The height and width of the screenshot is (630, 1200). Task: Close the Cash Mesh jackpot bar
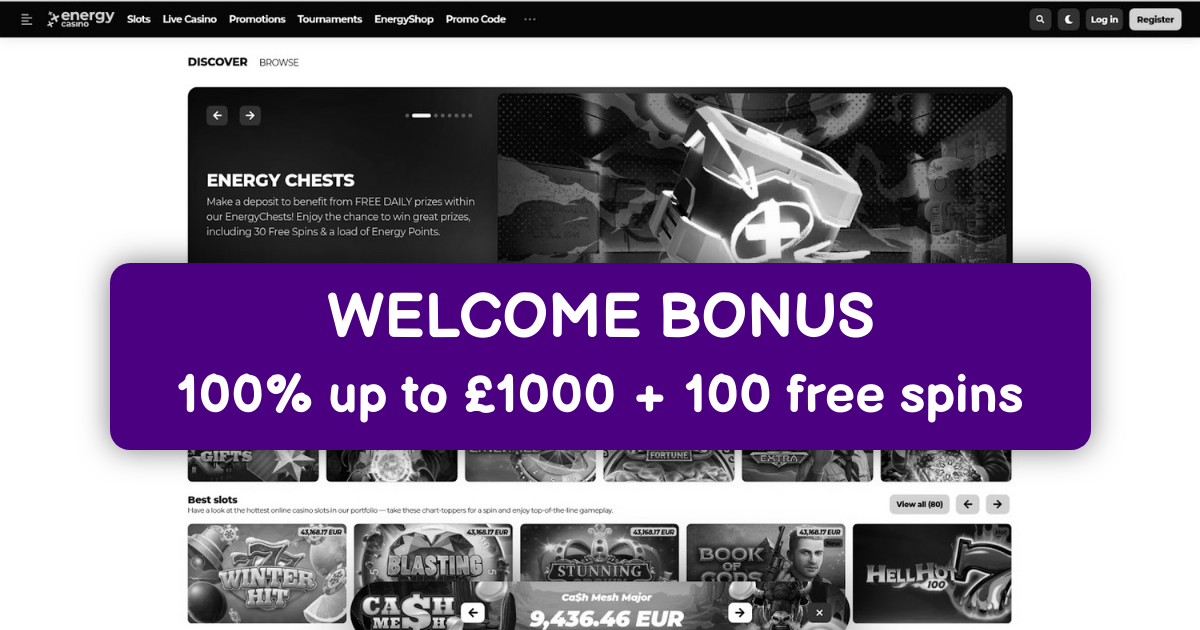(x=819, y=612)
